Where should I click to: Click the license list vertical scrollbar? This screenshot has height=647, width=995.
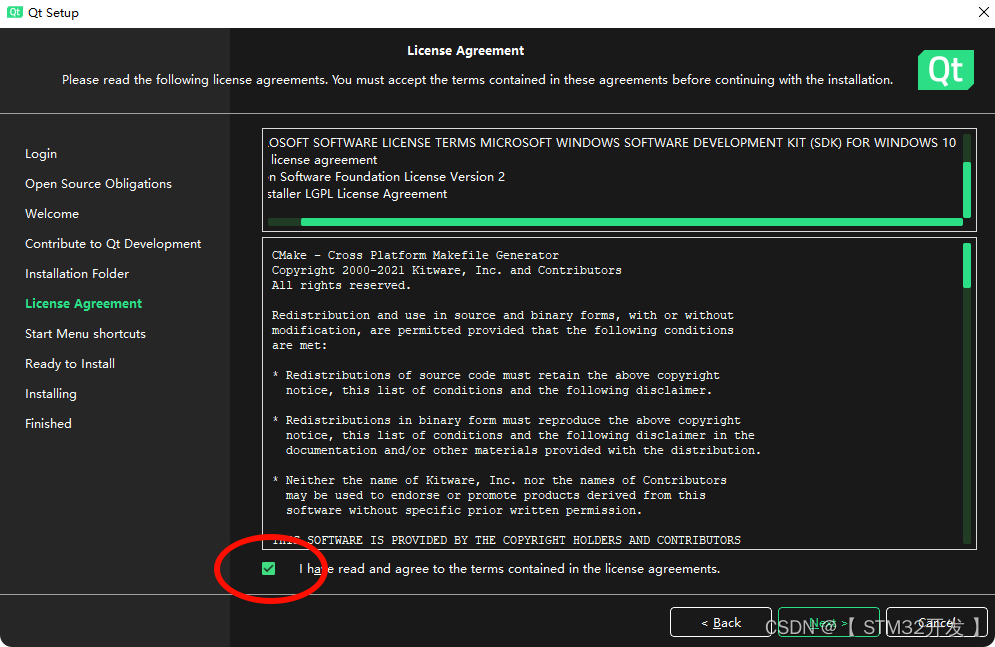(967, 190)
